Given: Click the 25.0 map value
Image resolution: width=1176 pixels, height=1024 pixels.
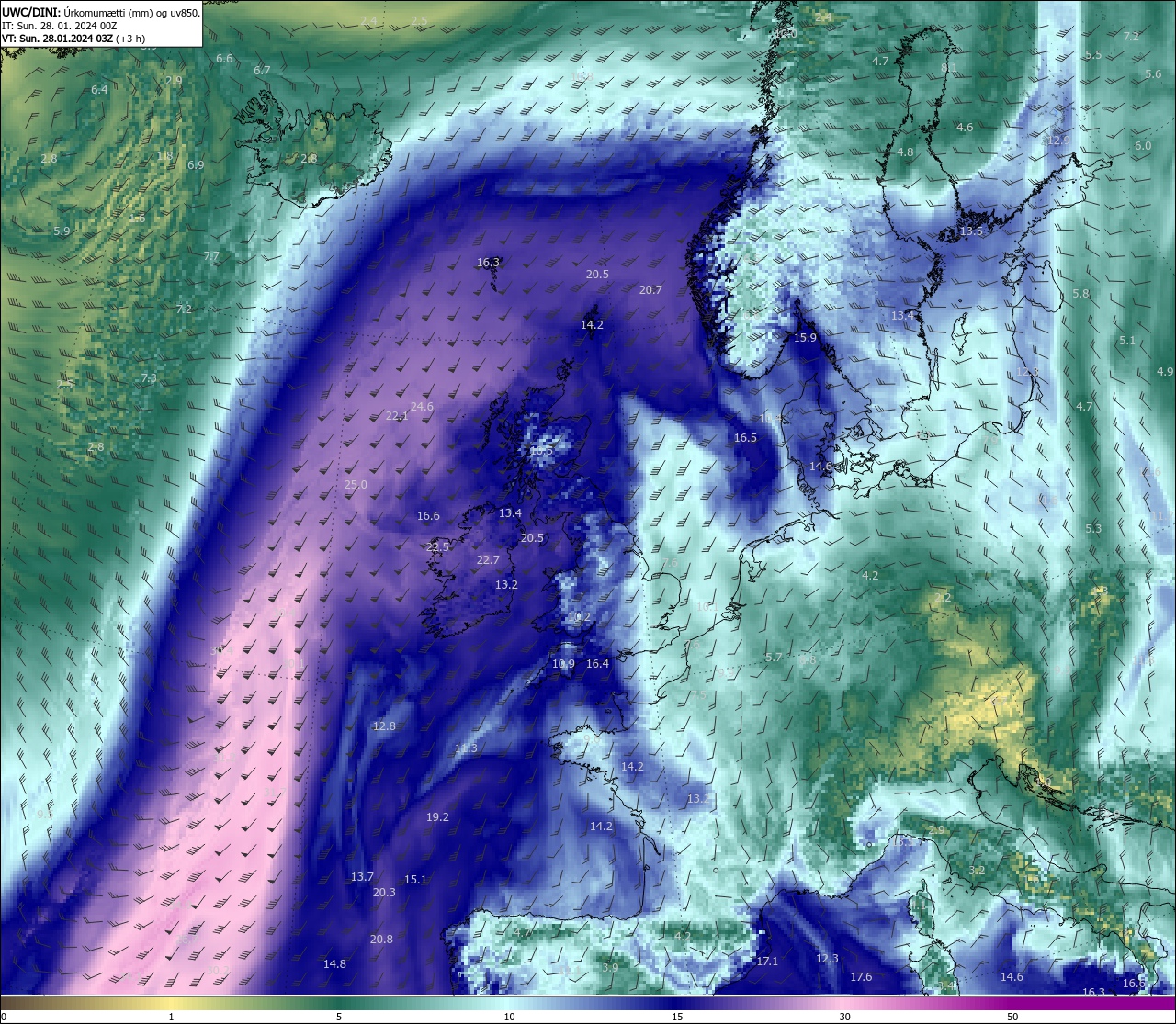Looking at the screenshot, I should 356,484.
